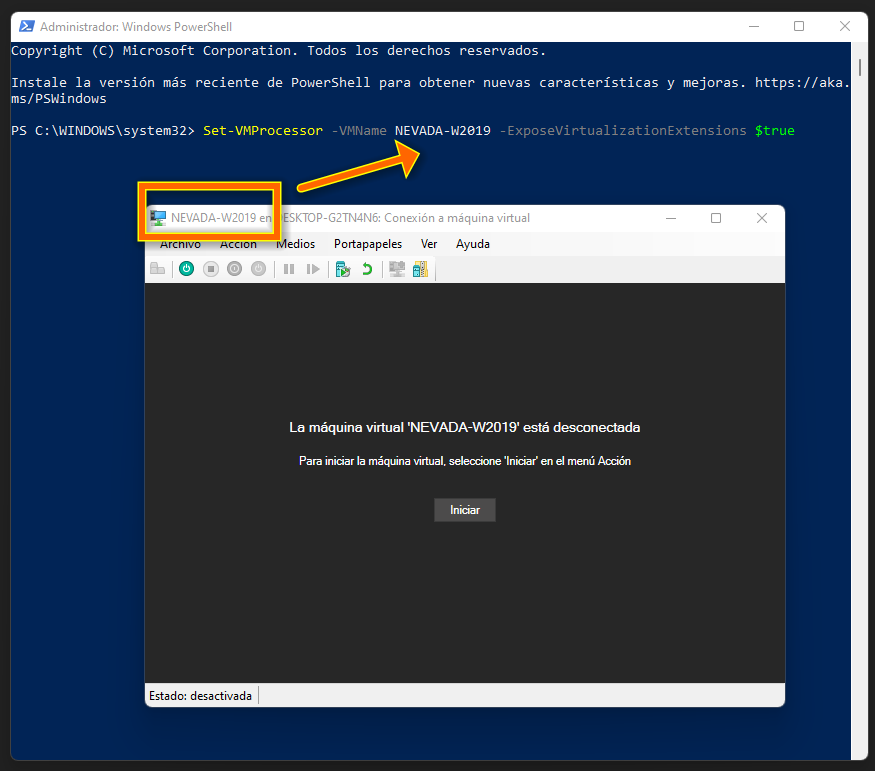Viewport: 875px width, 771px height.
Task: Click the $true value in the command
Action: [x=775, y=131]
